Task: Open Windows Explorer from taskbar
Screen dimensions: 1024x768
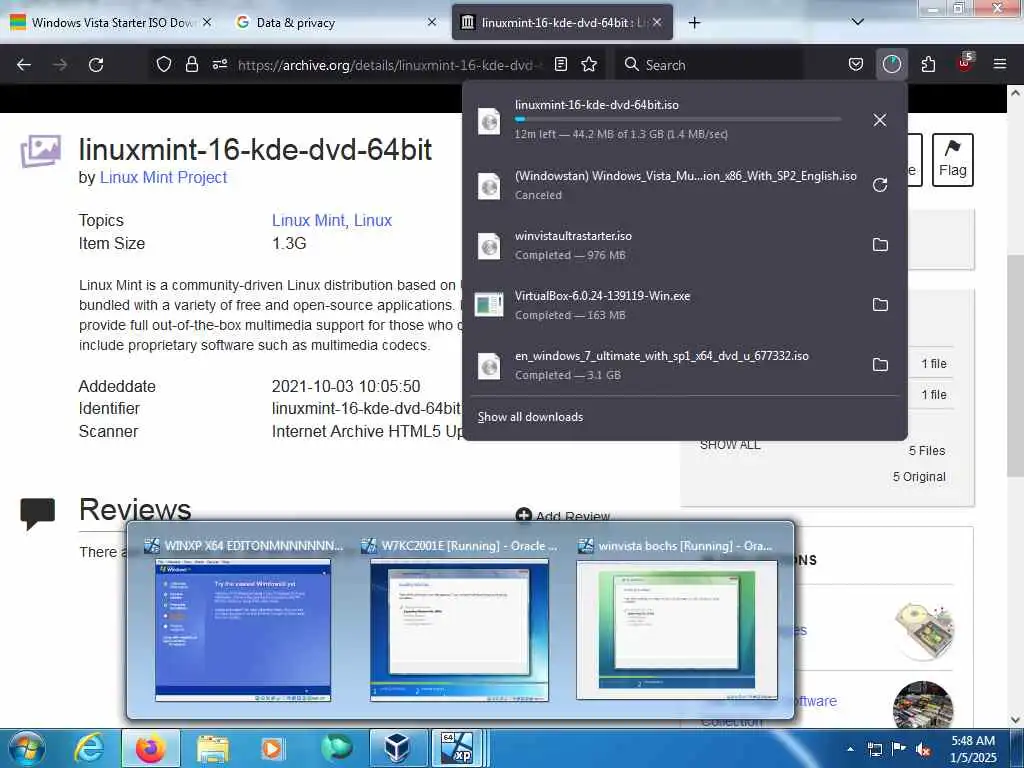Action: (213, 748)
